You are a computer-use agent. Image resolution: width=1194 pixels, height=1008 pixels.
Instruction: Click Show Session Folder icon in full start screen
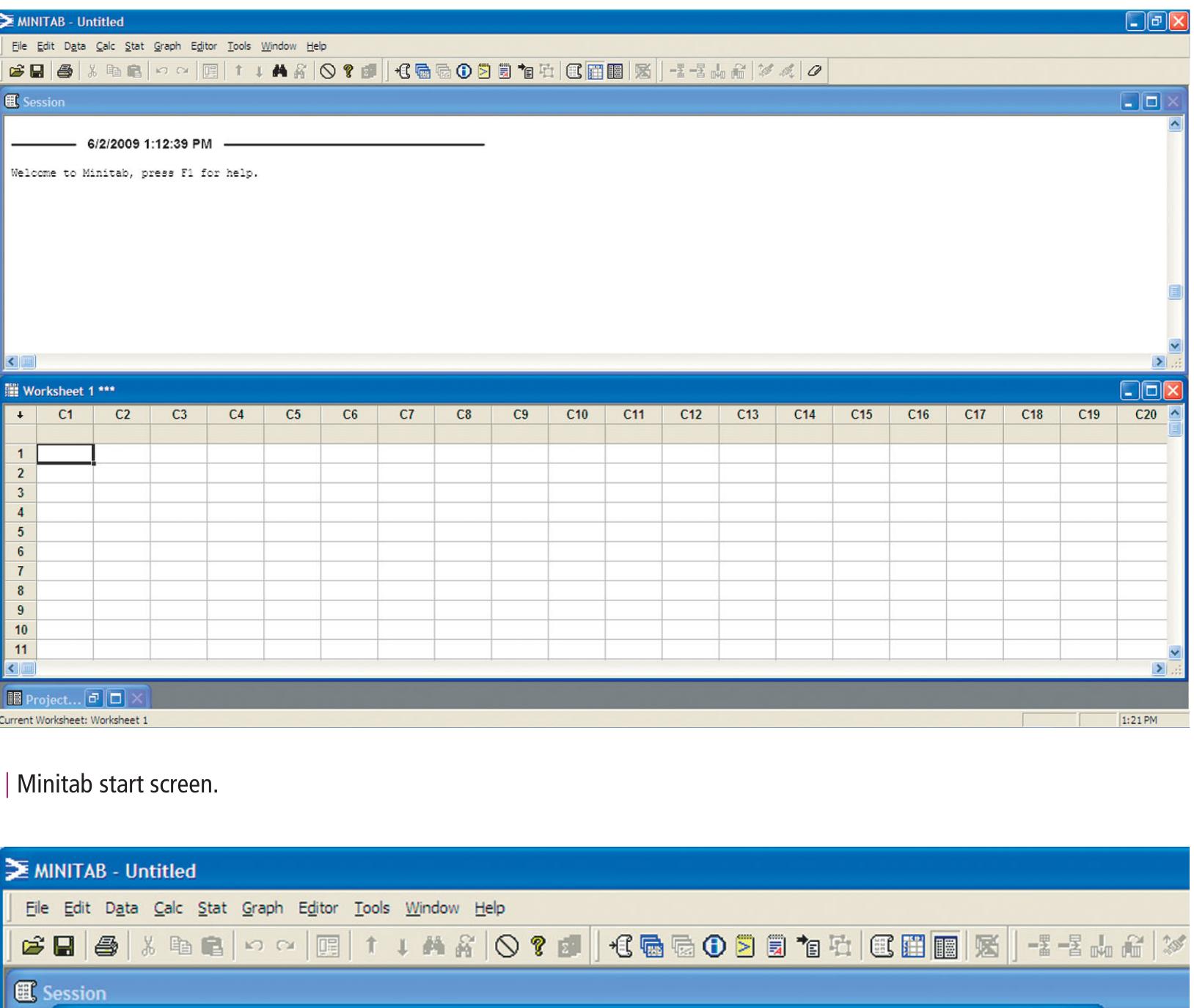(x=403, y=71)
